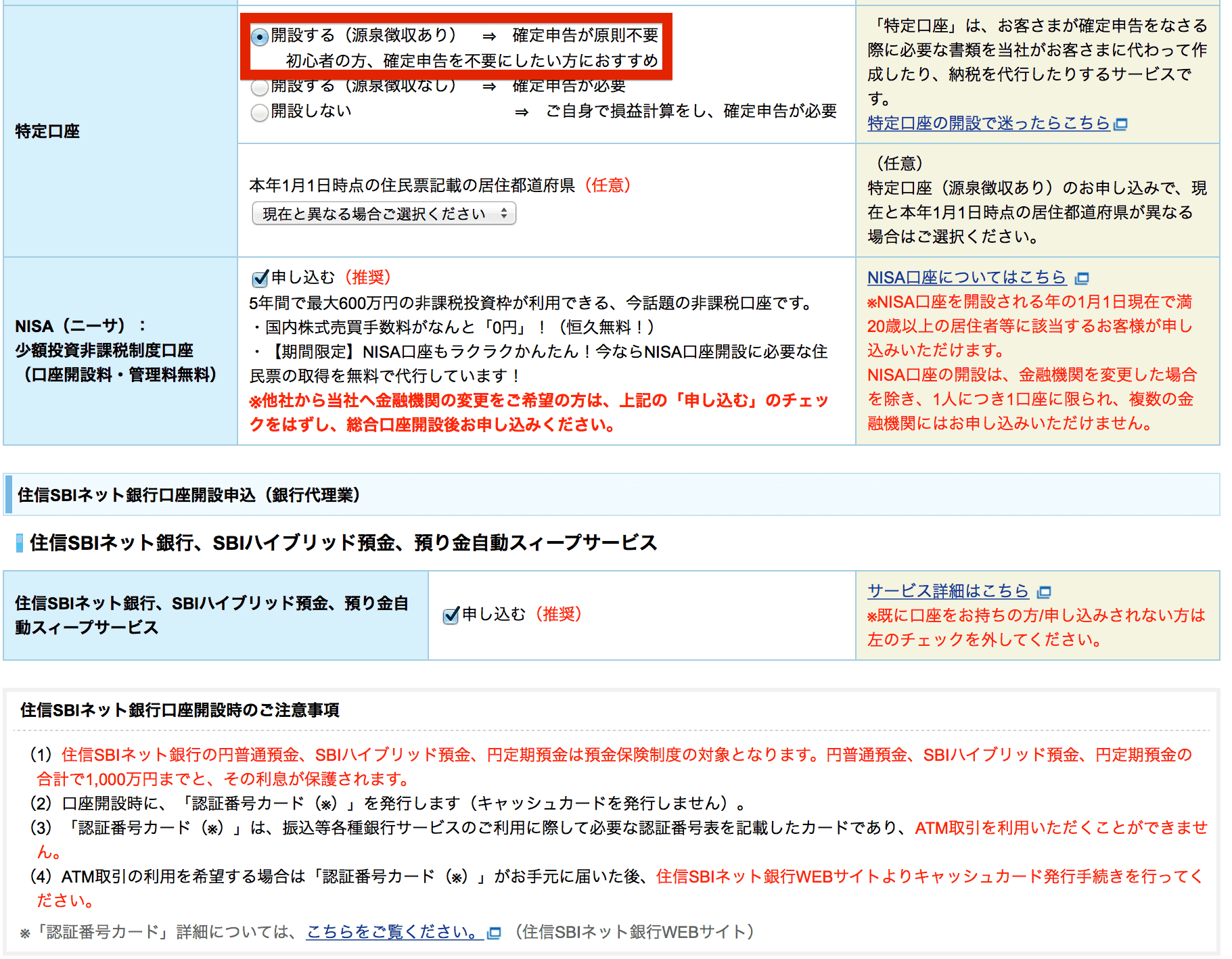Click the subheading 住信SBIネット銀行、SBIハイブリッド預金、預り金自動スィープサービス
Viewport: 1232px width, 959px height.
[x=344, y=542]
